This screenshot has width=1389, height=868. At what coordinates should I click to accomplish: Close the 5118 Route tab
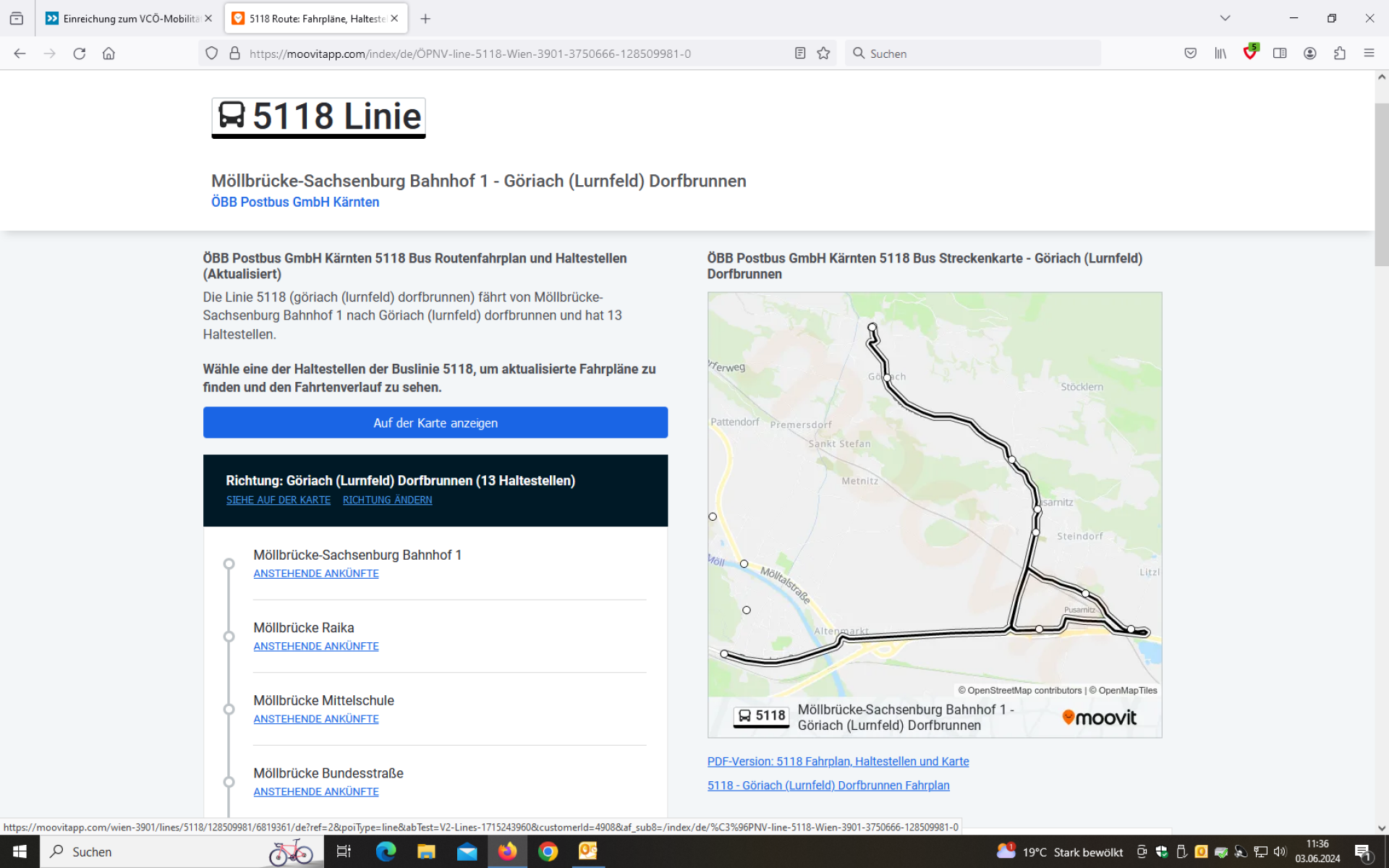[394, 19]
